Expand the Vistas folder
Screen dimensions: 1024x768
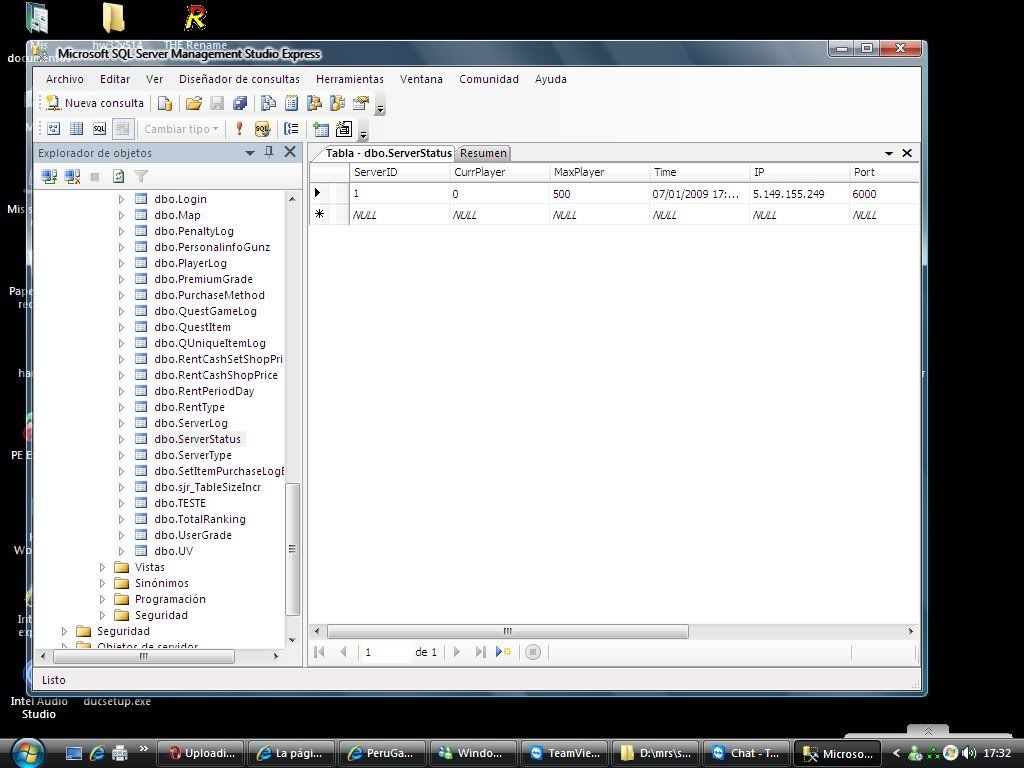(x=102, y=567)
